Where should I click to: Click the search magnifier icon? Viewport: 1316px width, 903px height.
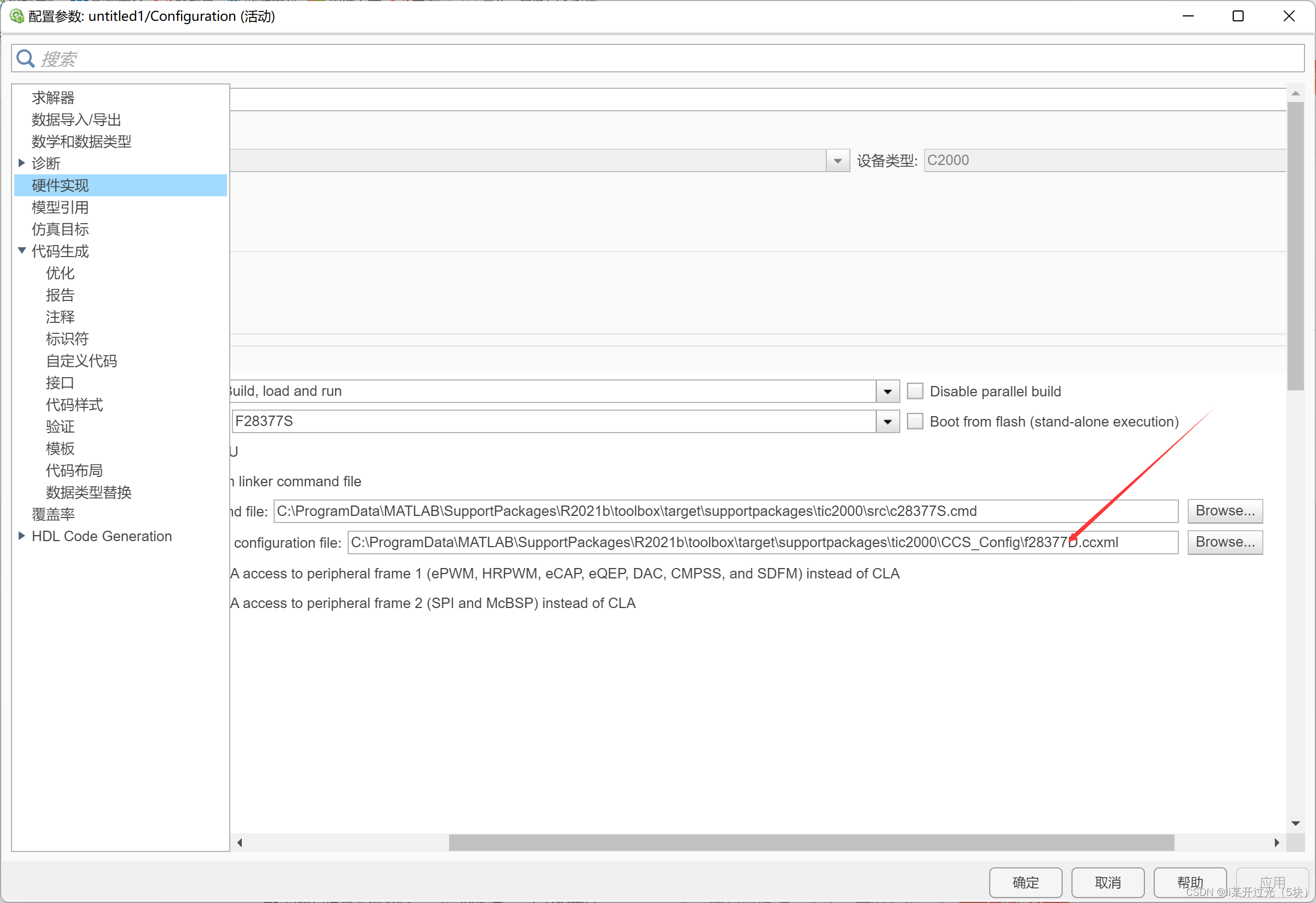click(25, 58)
